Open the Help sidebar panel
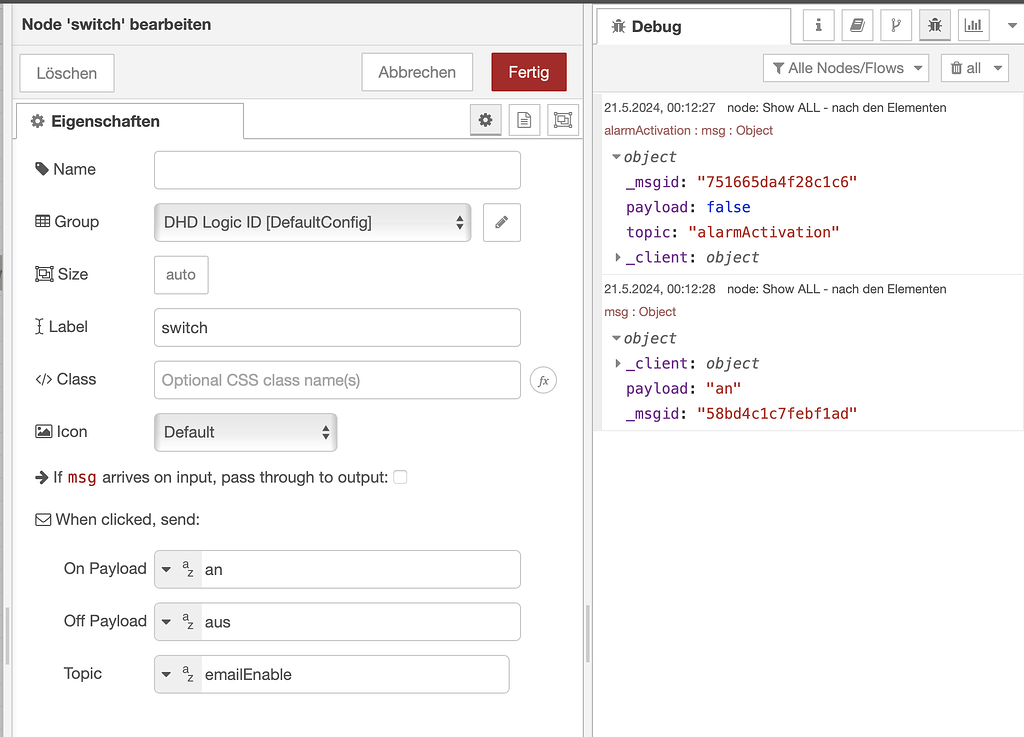1024x737 pixels. click(857, 25)
